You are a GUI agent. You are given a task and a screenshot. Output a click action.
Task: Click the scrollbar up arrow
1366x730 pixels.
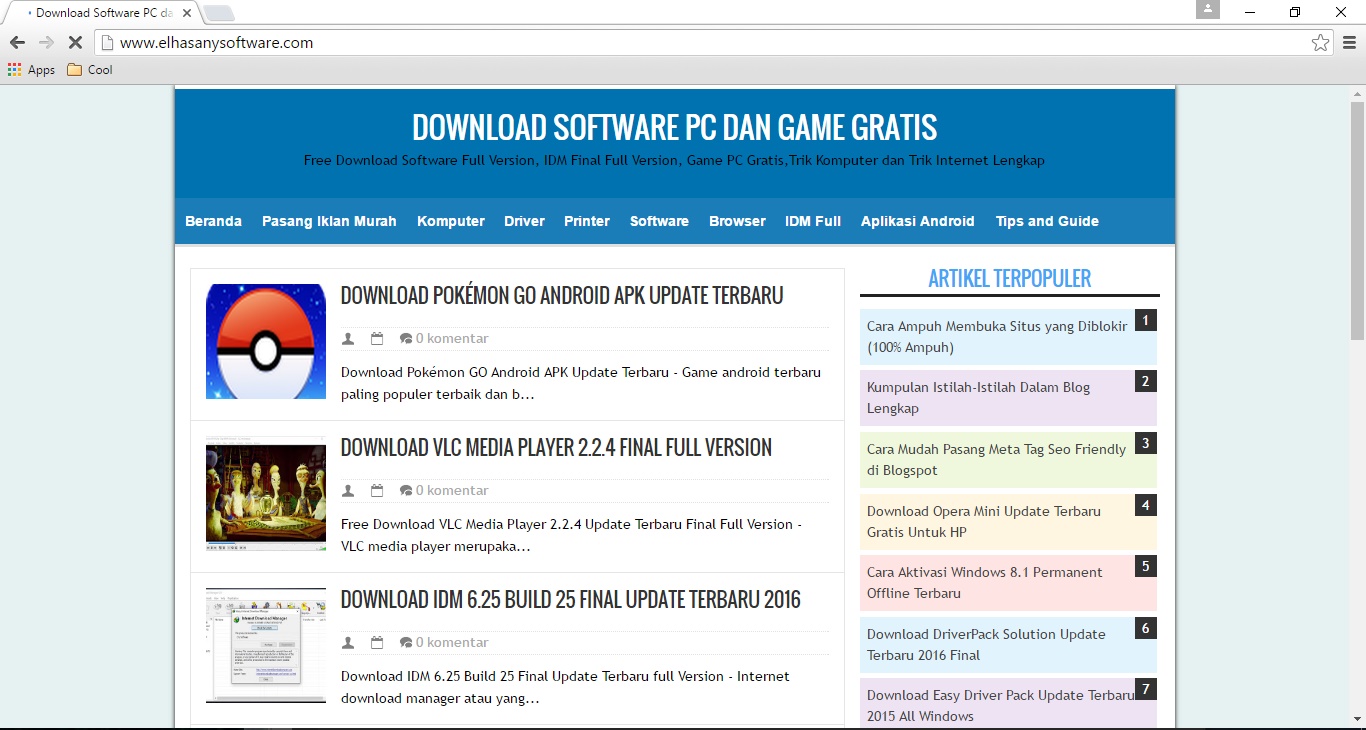1357,92
